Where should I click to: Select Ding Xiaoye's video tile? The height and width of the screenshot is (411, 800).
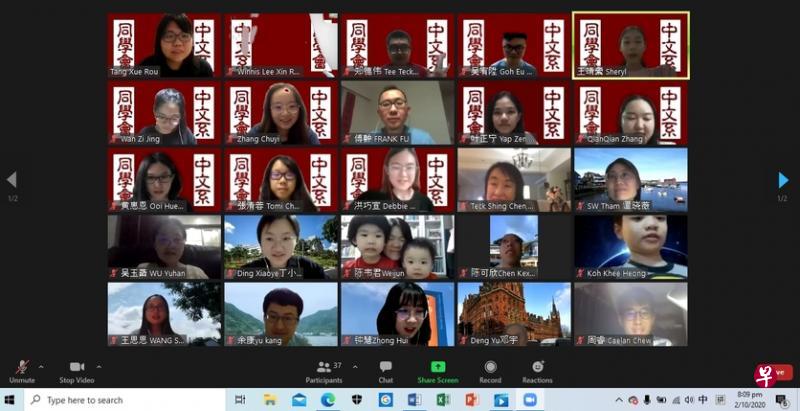pyautogui.click(x=281, y=247)
